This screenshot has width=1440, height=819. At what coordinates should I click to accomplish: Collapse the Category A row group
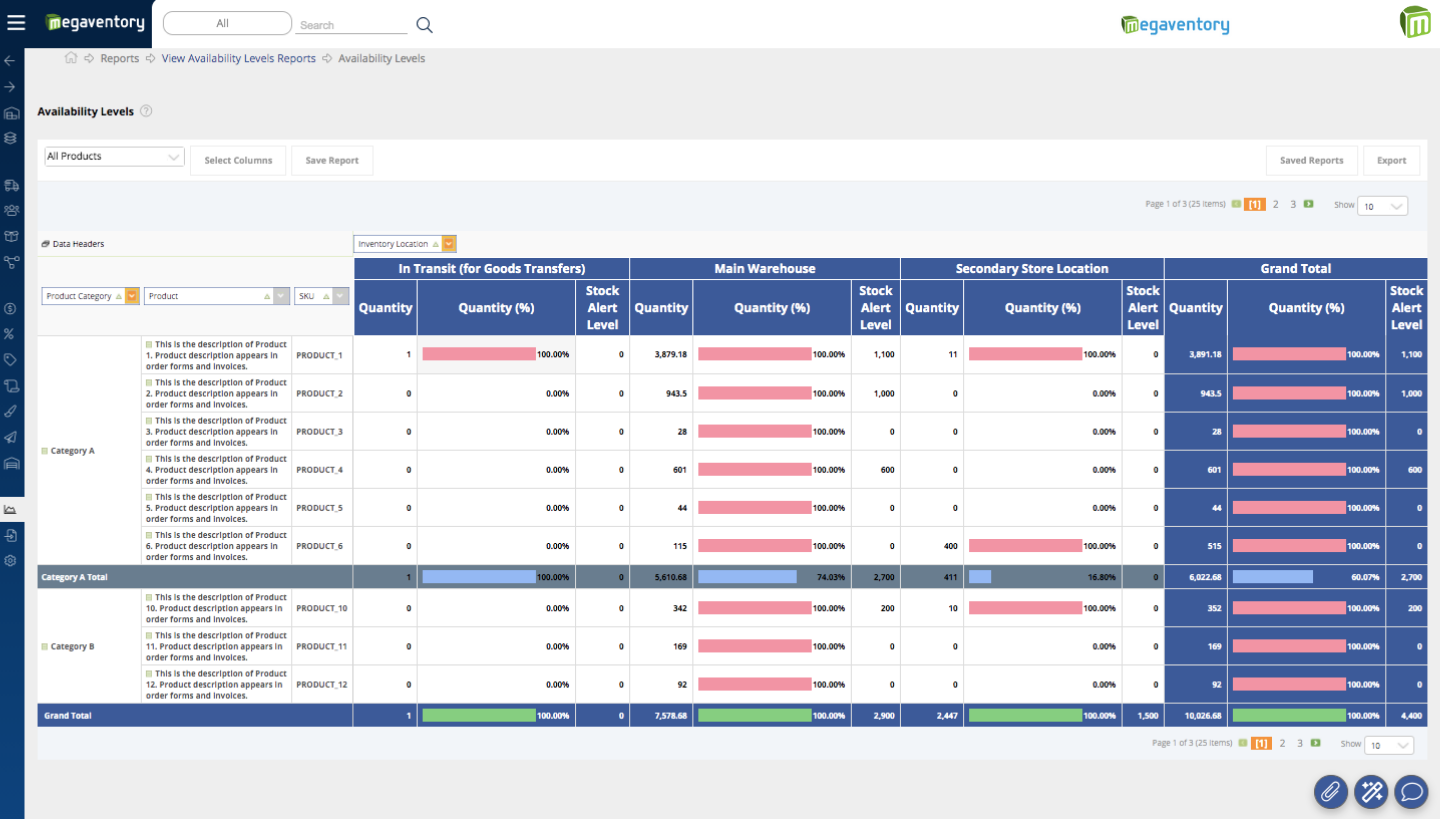pos(44,451)
